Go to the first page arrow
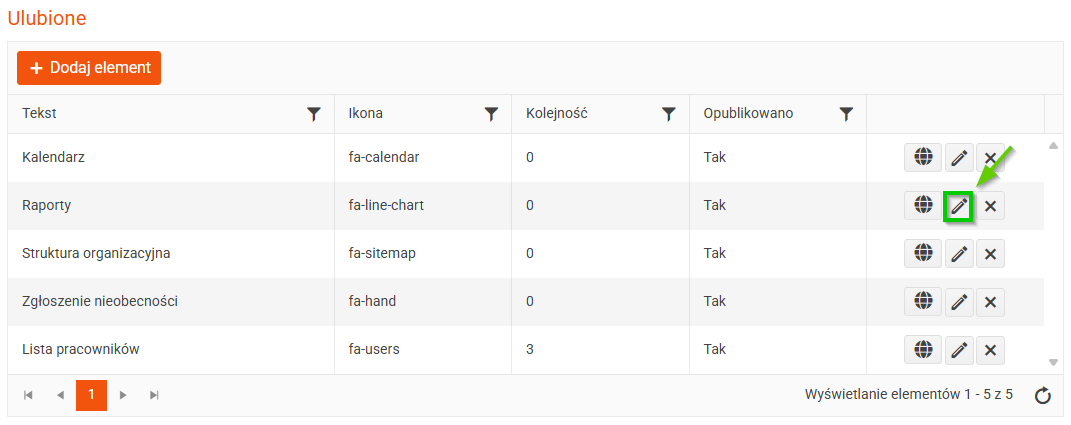 (28, 395)
